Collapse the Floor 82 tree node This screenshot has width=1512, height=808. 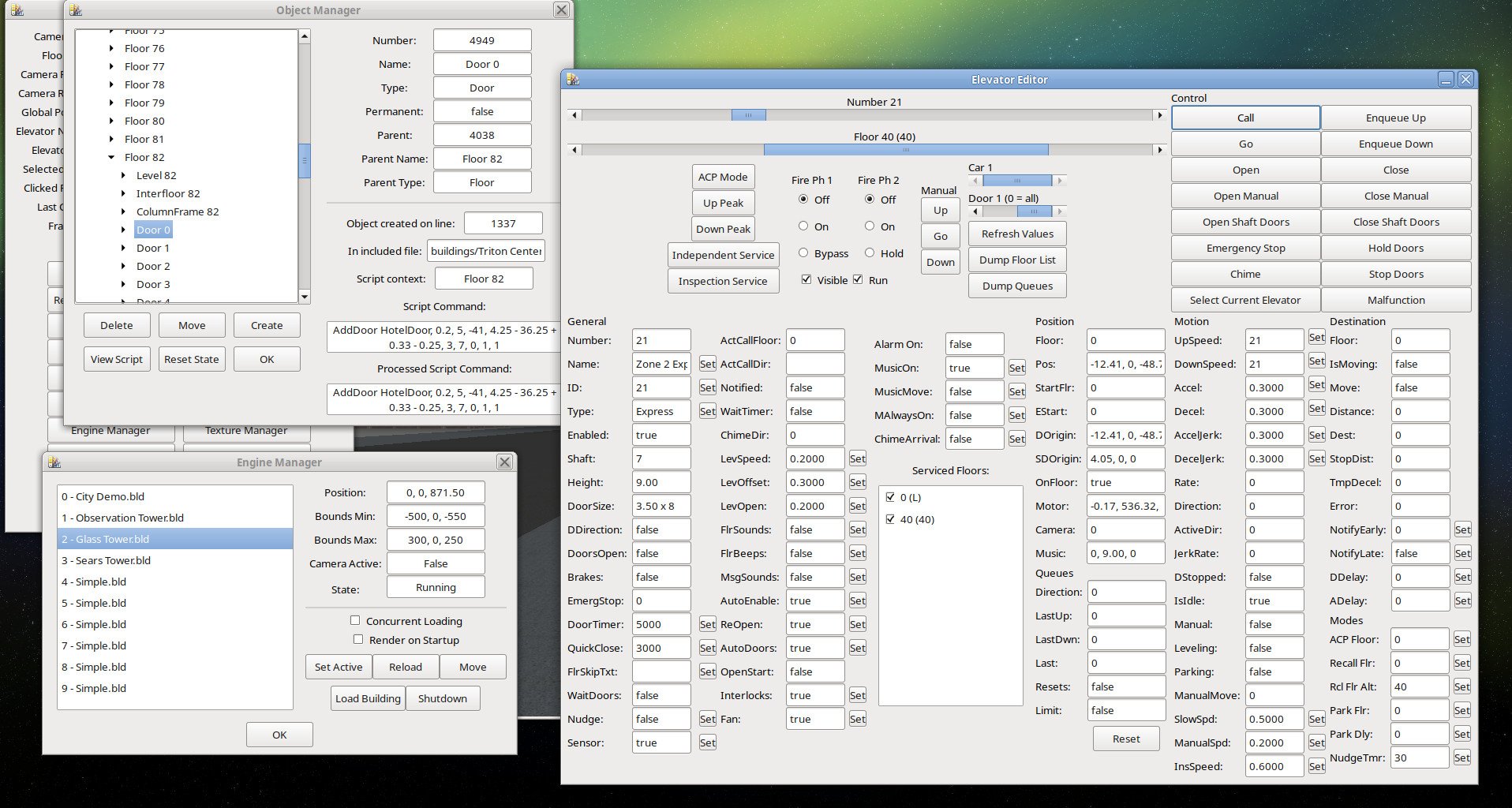pyautogui.click(x=111, y=158)
